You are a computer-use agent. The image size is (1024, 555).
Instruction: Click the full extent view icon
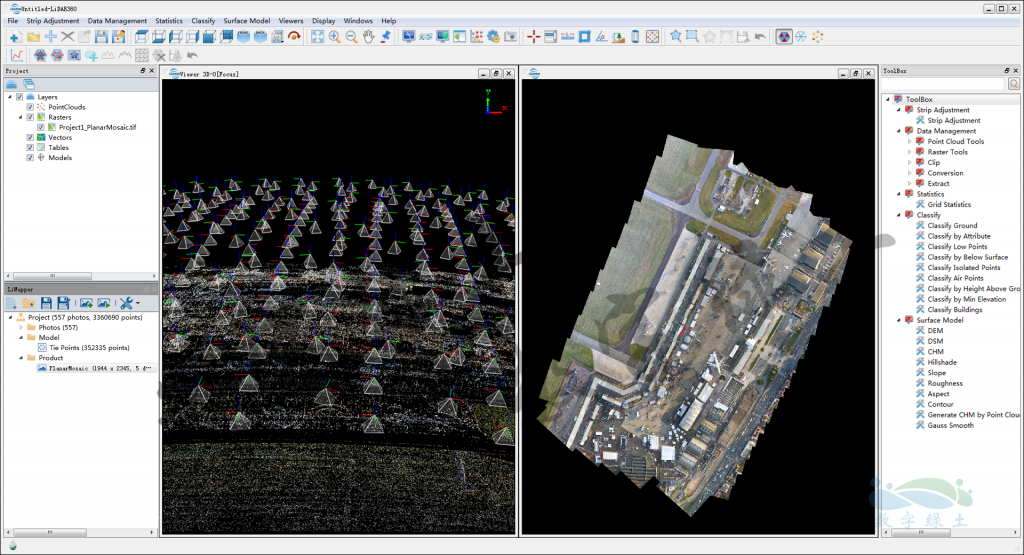(317, 37)
